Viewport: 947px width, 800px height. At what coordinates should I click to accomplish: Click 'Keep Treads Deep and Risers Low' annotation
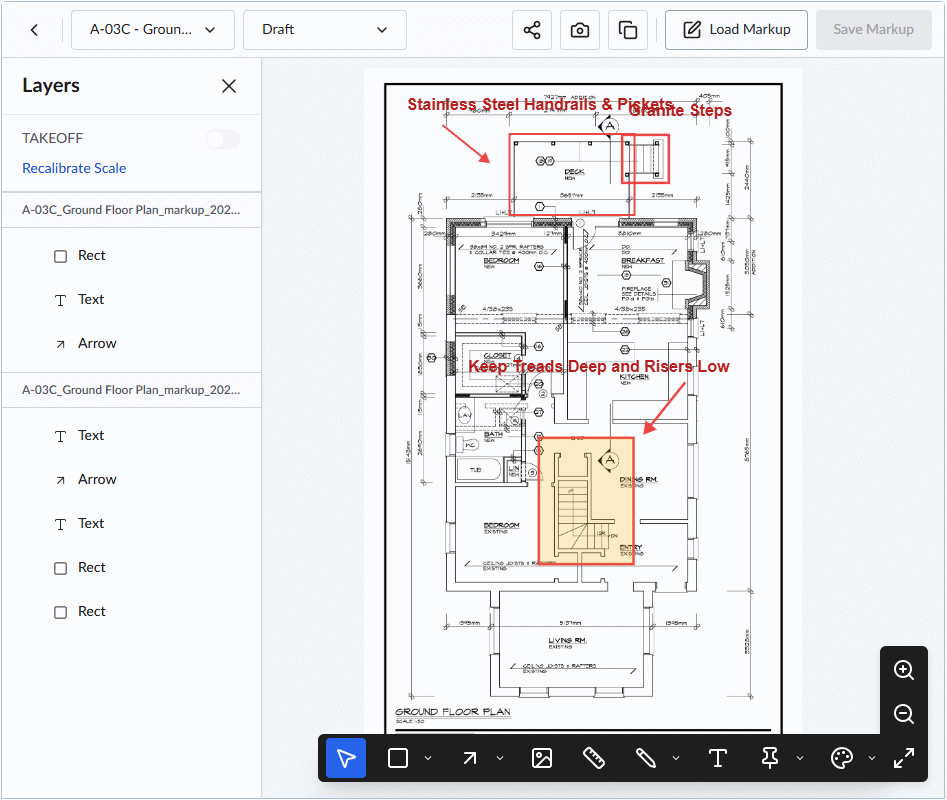[599, 366]
